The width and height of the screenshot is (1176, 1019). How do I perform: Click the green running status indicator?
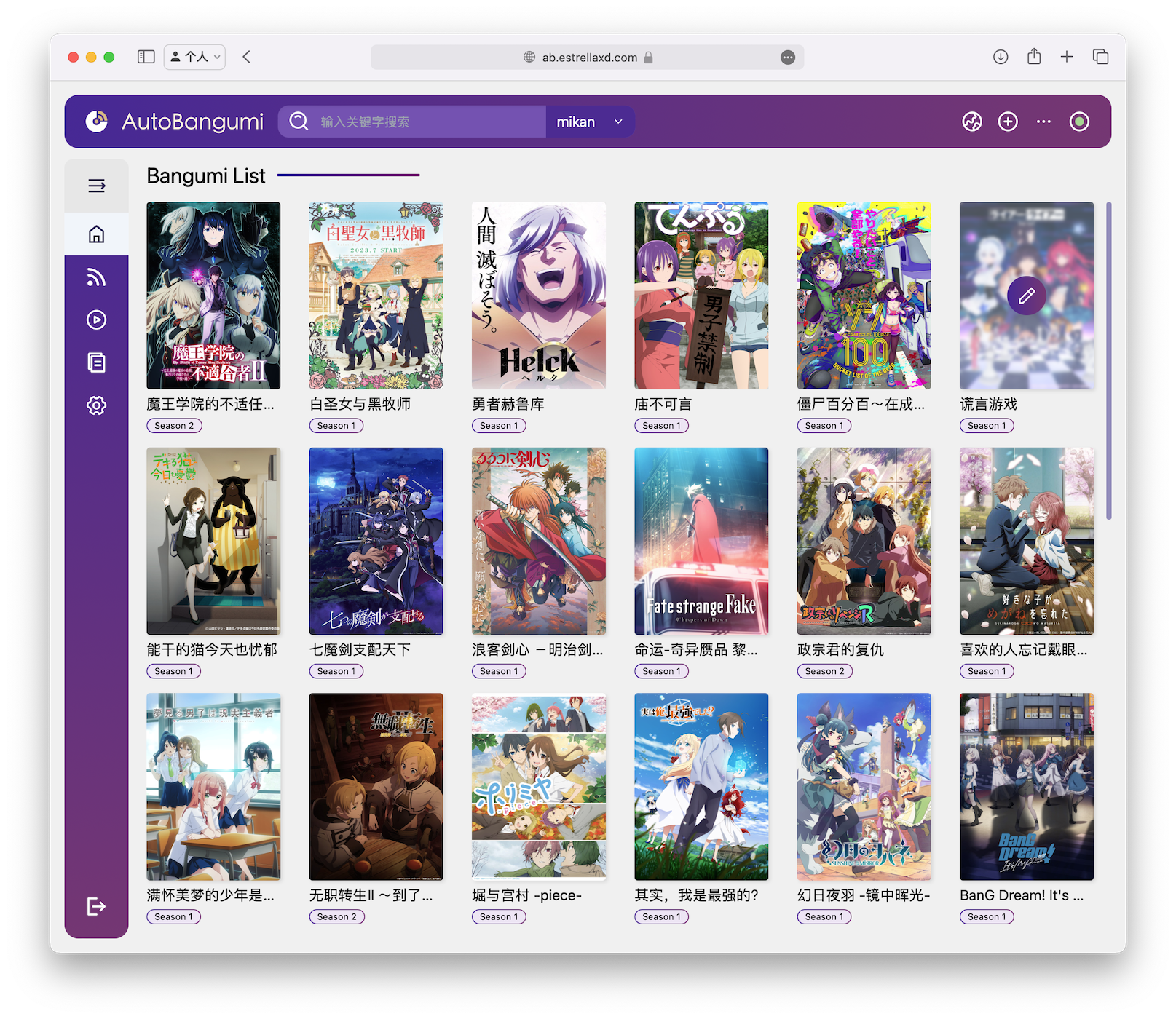click(x=1078, y=122)
